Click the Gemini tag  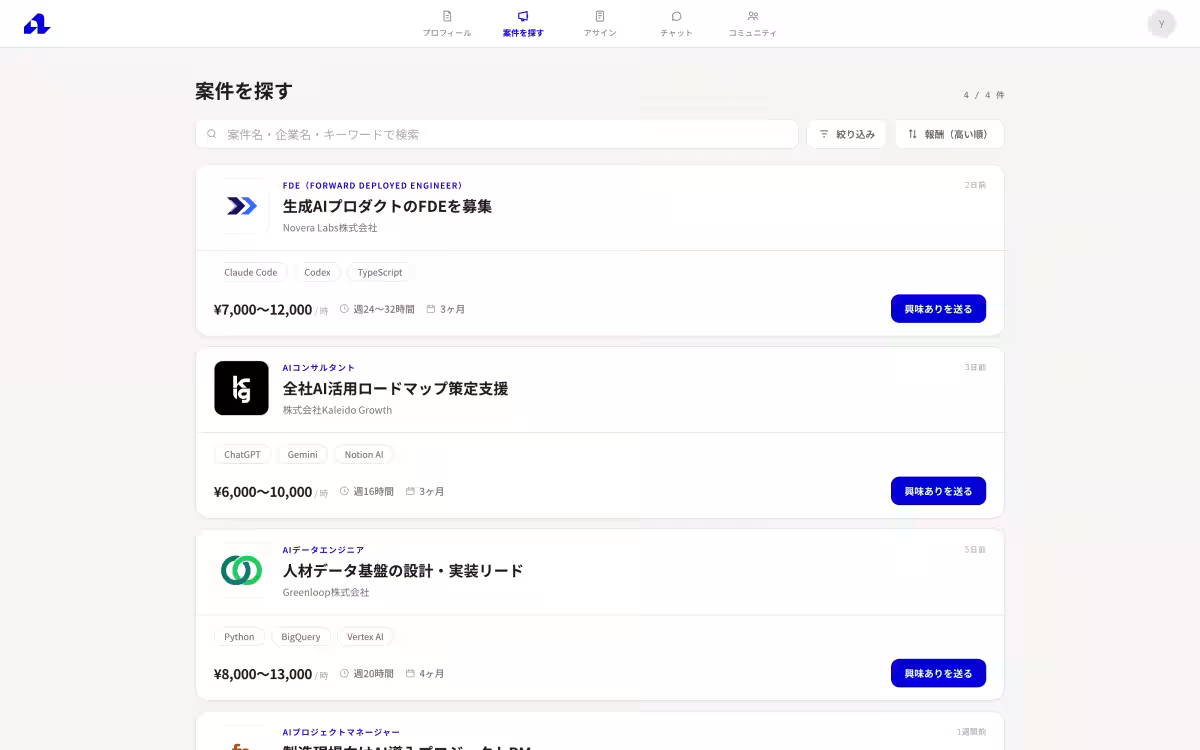302,454
